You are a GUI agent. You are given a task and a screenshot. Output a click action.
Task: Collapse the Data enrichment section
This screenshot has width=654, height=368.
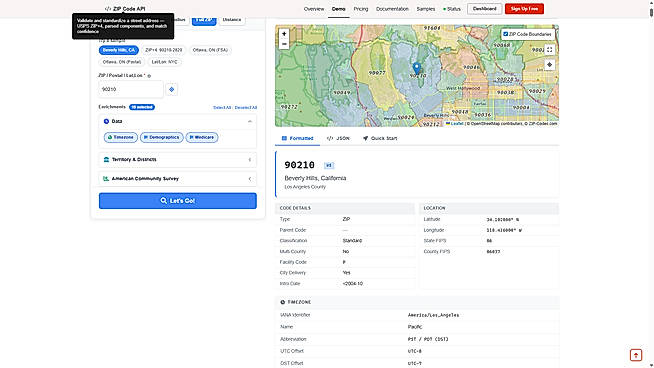coord(250,121)
